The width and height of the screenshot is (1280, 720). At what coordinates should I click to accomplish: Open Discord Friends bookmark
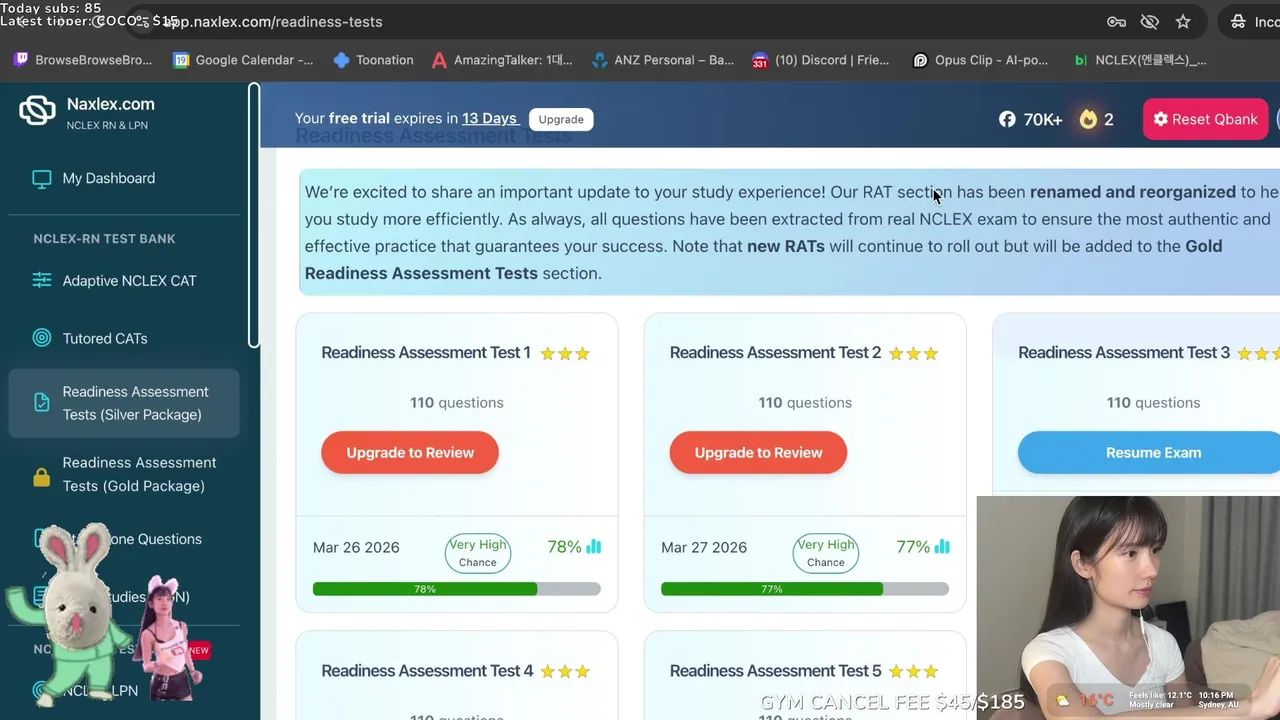820,60
